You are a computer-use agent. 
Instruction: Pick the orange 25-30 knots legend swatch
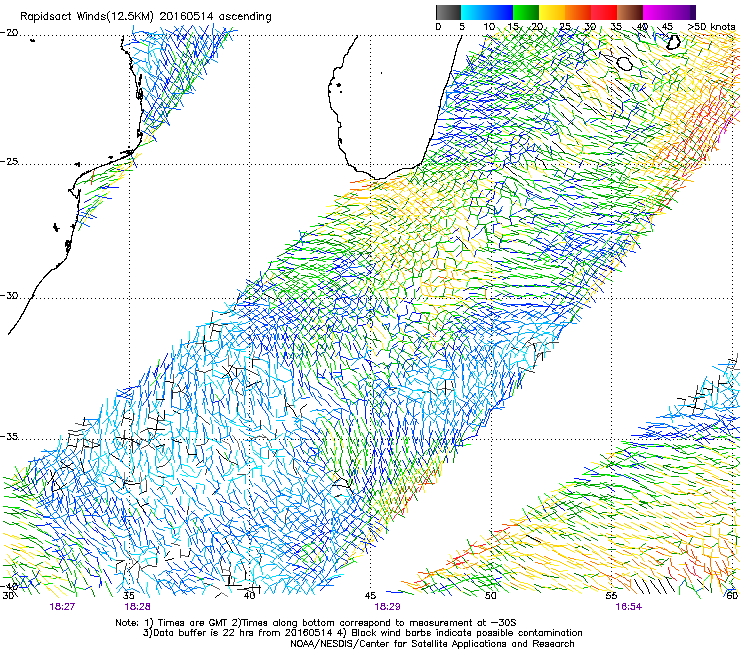click(578, 12)
